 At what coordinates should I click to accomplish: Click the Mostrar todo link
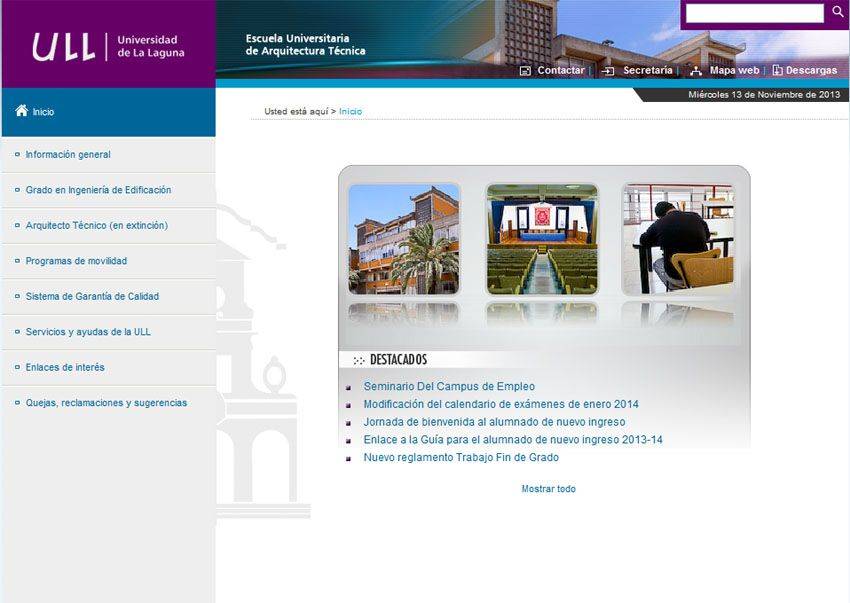pos(548,489)
